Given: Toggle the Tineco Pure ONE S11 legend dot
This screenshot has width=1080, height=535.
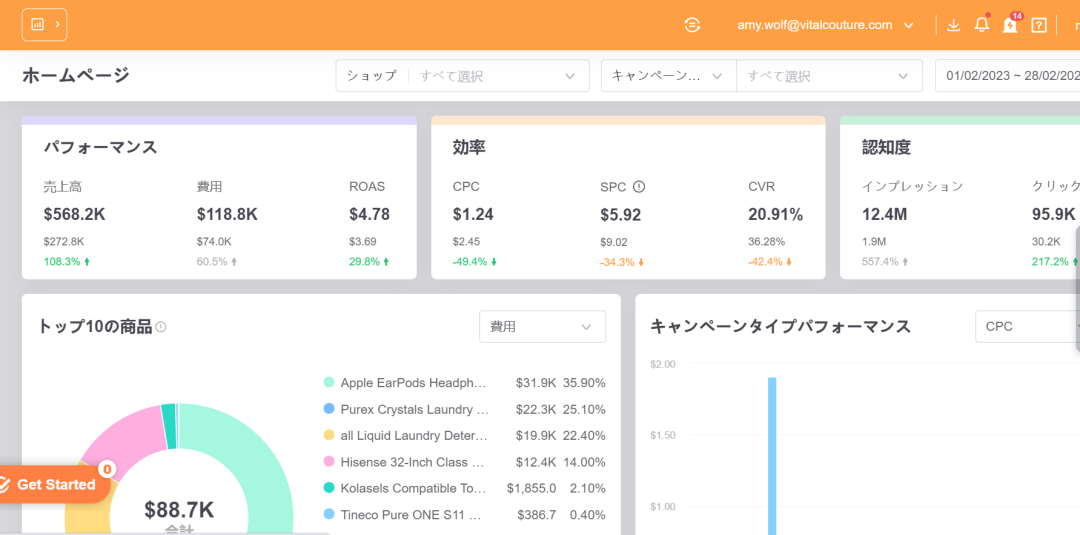Looking at the screenshot, I should (329, 514).
